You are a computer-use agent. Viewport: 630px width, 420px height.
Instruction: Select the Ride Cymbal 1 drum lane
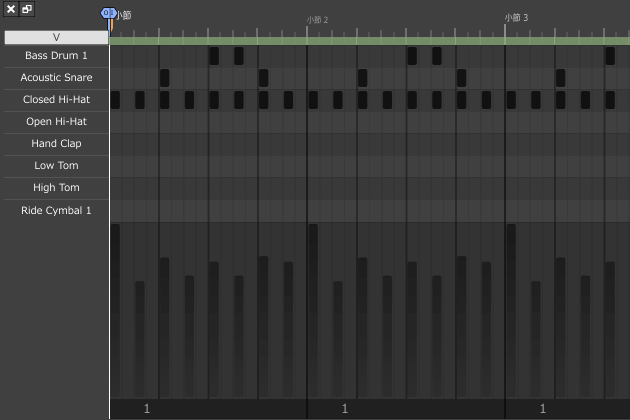[x=56, y=210]
